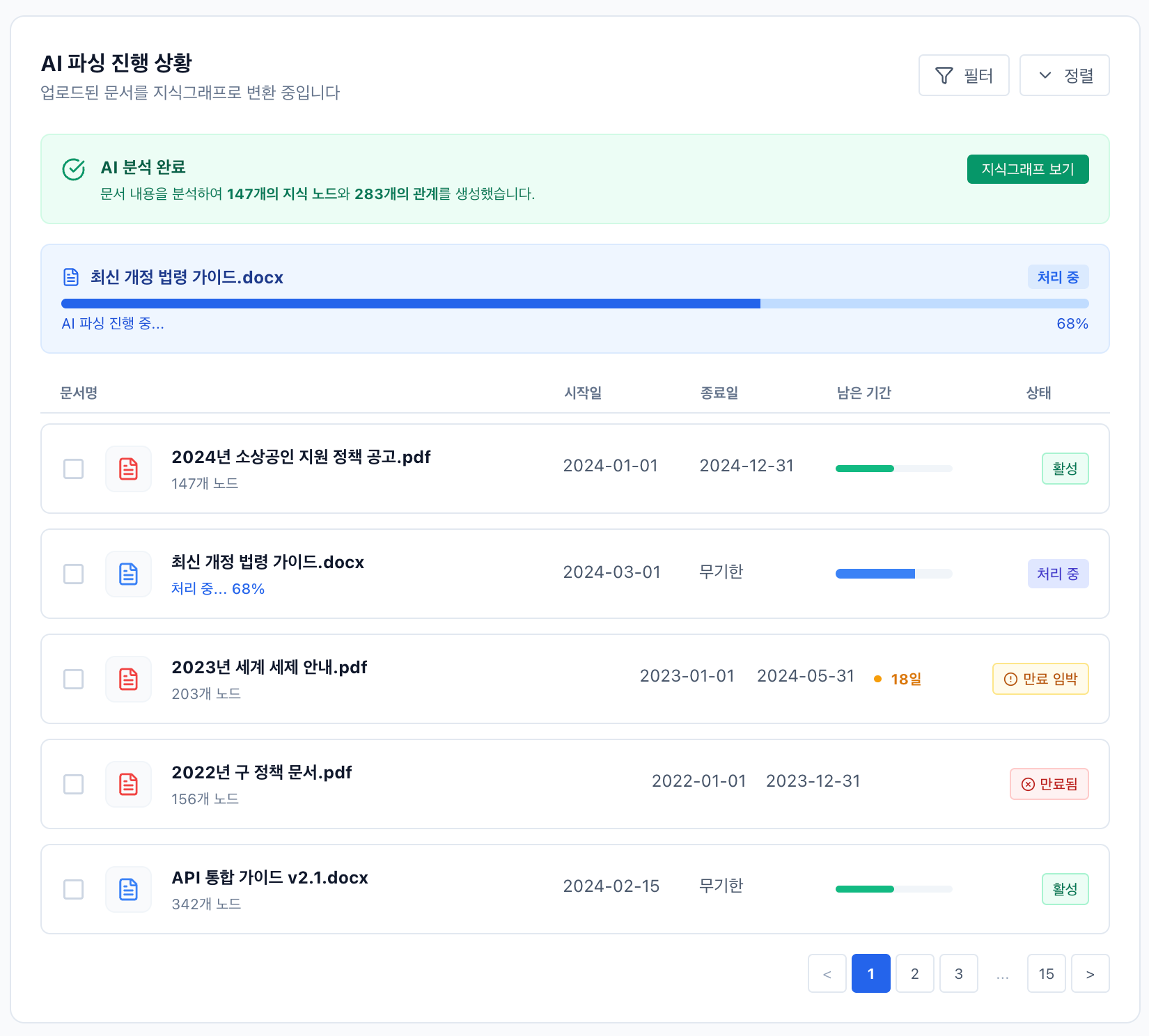The height and width of the screenshot is (1036, 1149).
Task: Click the PDF icon for 2024년 소상공인 지원 정책 공고
Action: (128, 469)
